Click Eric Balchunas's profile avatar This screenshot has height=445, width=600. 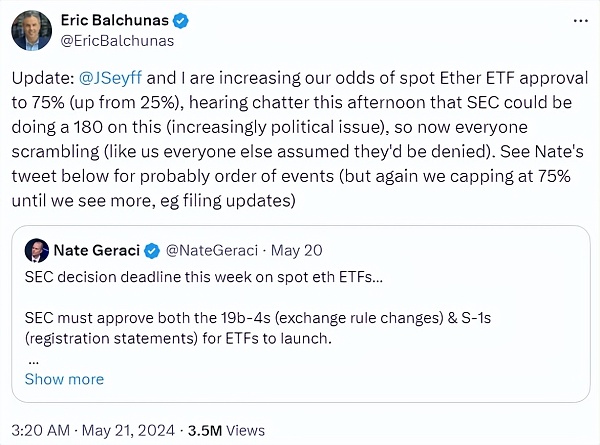(x=31, y=30)
